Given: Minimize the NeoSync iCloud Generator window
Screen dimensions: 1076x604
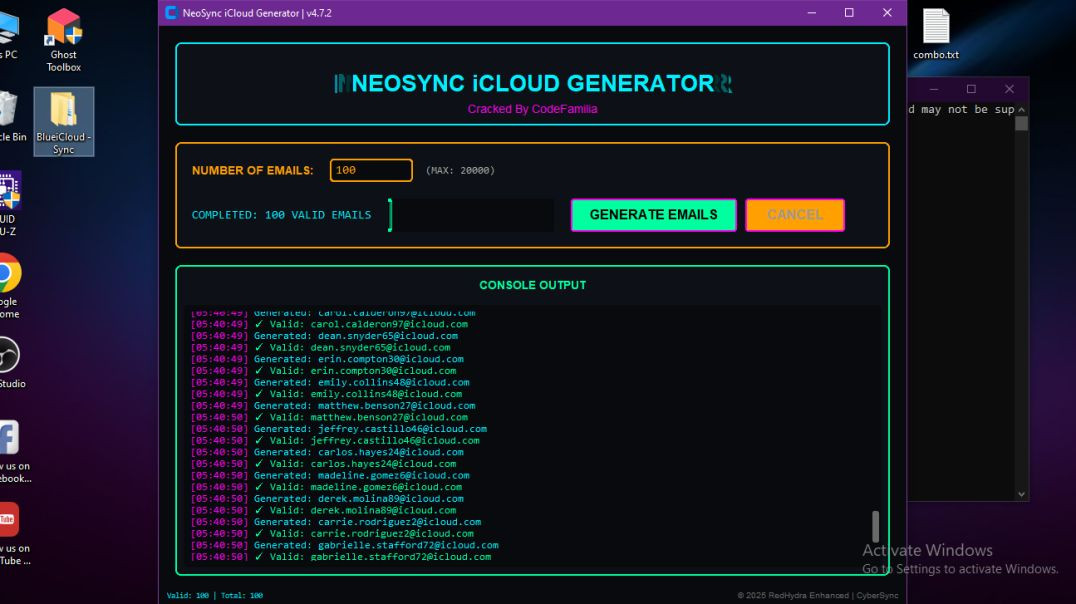Looking at the screenshot, I should [x=811, y=12].
